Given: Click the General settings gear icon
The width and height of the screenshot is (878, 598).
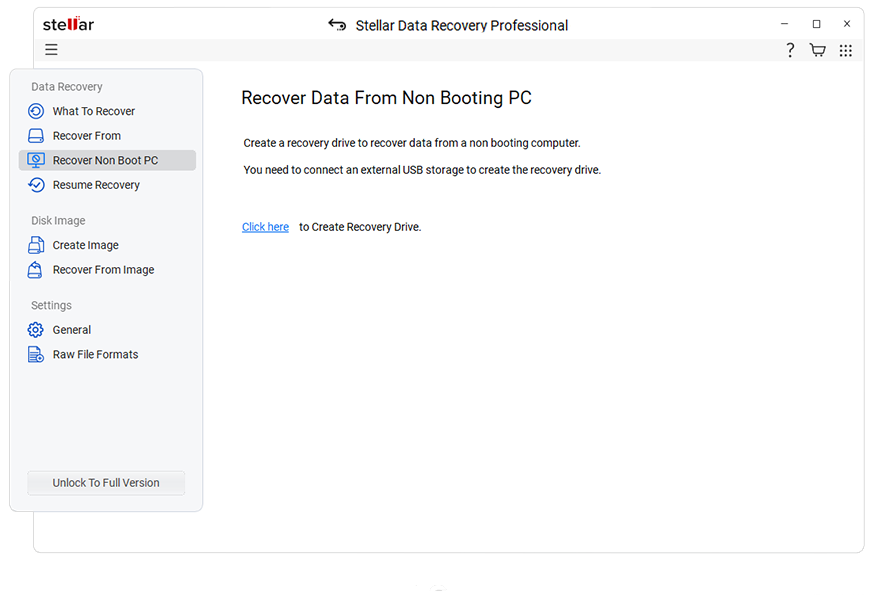Looking at the screenshot, I should tap(36, 330).
